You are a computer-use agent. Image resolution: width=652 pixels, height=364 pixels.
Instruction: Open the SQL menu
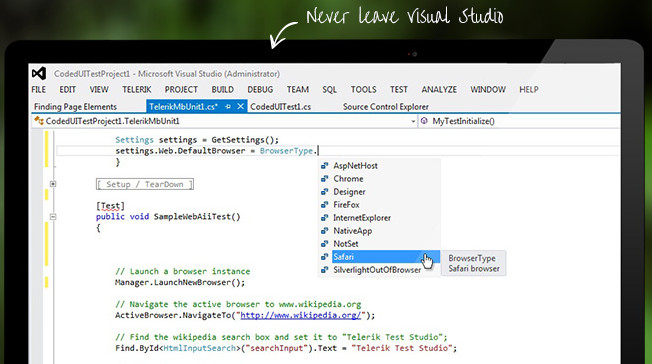click(x=329, y=89)
